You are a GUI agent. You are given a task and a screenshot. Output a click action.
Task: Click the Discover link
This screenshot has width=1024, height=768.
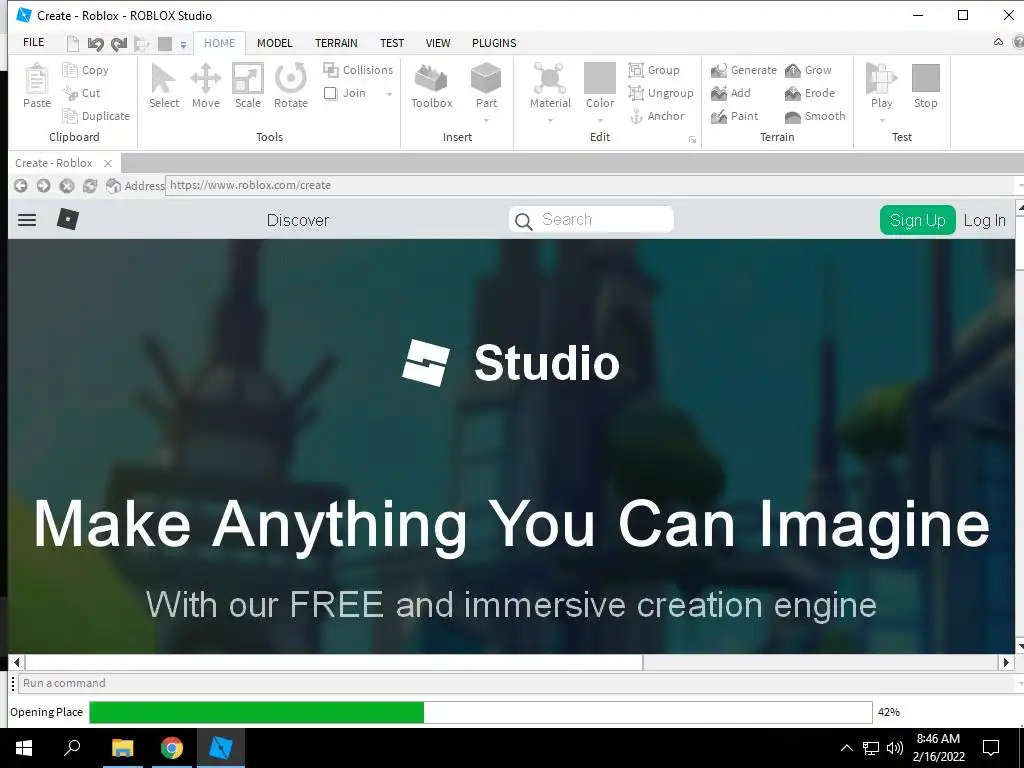tap(298, 220)
